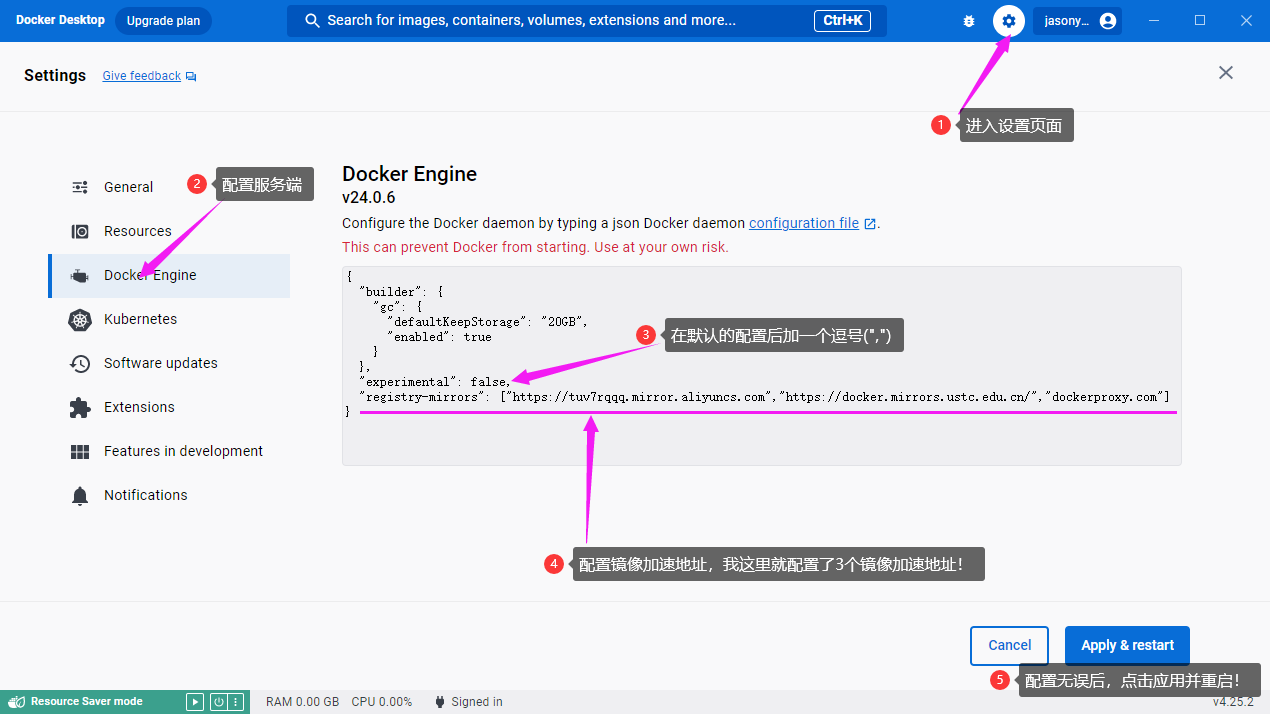This screenshot has width=1270, height=714.
Task: Start Docker with the play button
Action: click(196, 702)
